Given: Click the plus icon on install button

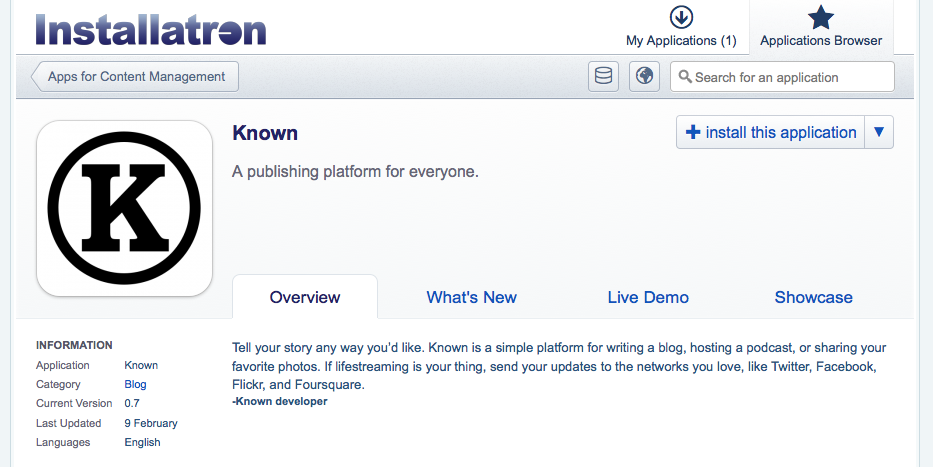Looking at the screenshot, I should click(693, 132).
